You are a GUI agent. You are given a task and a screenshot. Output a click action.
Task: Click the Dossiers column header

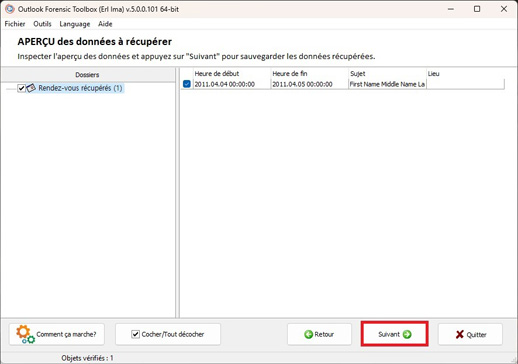(x=87, y=75)
